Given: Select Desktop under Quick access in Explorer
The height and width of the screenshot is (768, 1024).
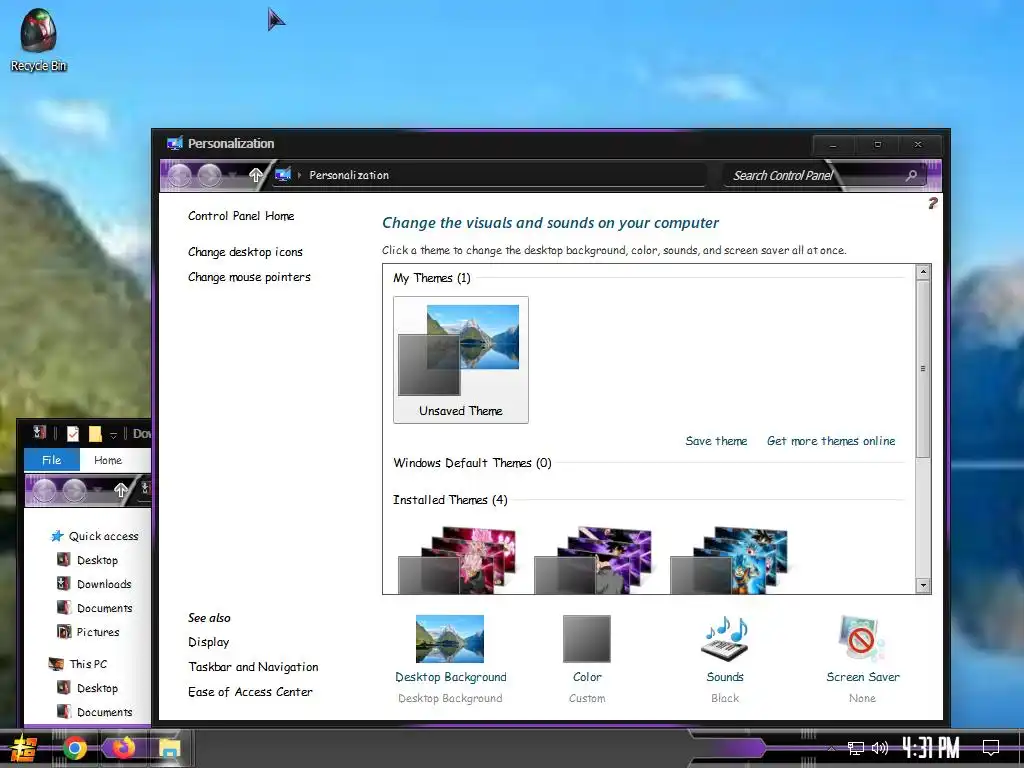Looking at the screenshot, I should tap(97, 560).
